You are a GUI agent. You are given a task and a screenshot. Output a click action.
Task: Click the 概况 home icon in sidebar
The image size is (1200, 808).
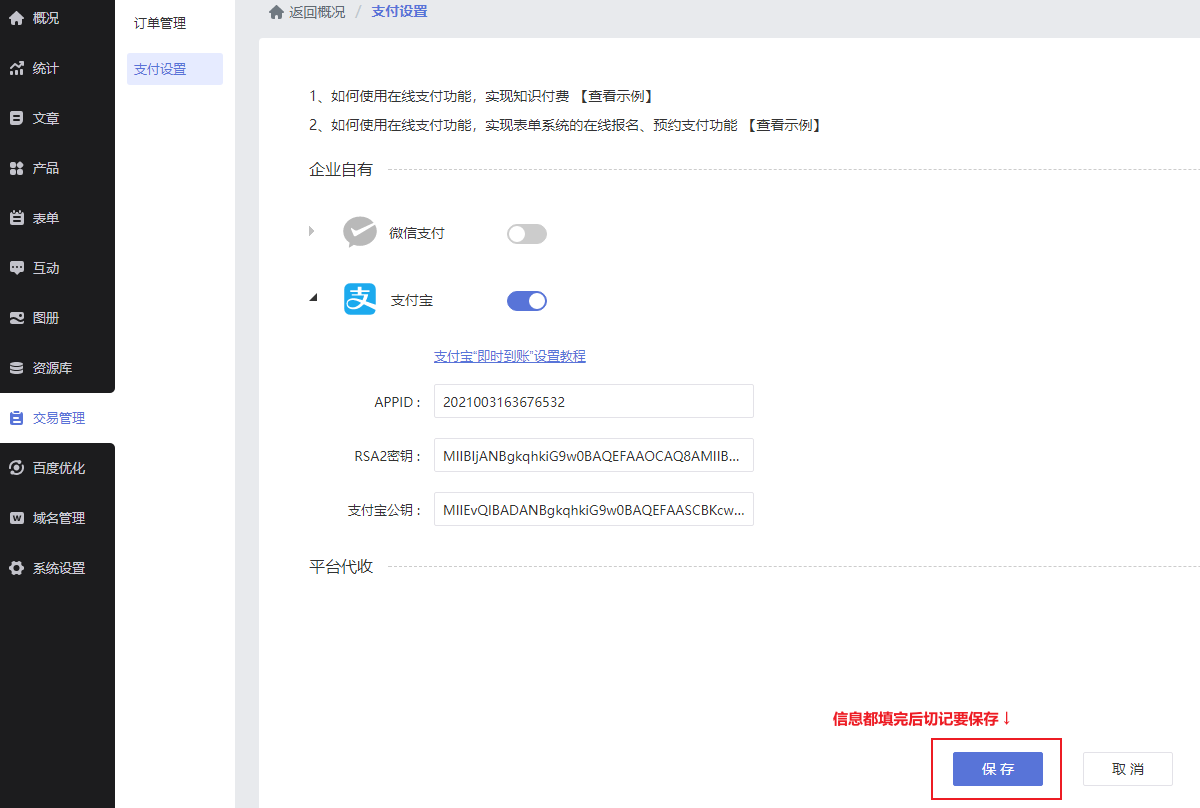(16, 18)
